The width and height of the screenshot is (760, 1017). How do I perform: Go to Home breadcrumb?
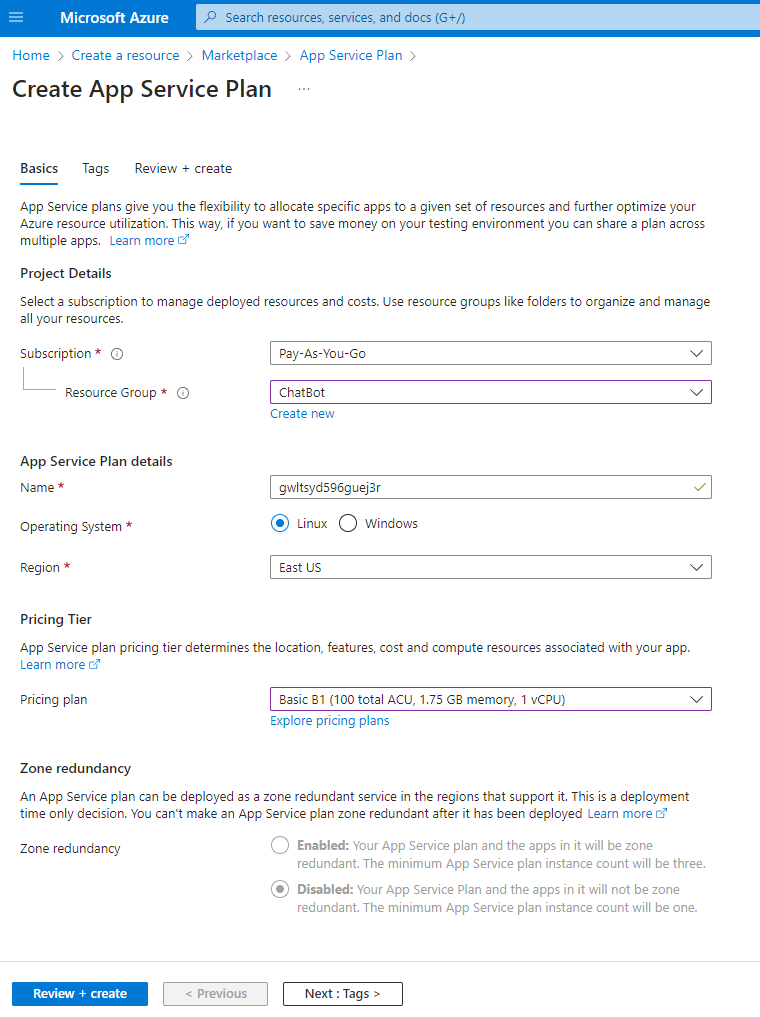(31, 56)
